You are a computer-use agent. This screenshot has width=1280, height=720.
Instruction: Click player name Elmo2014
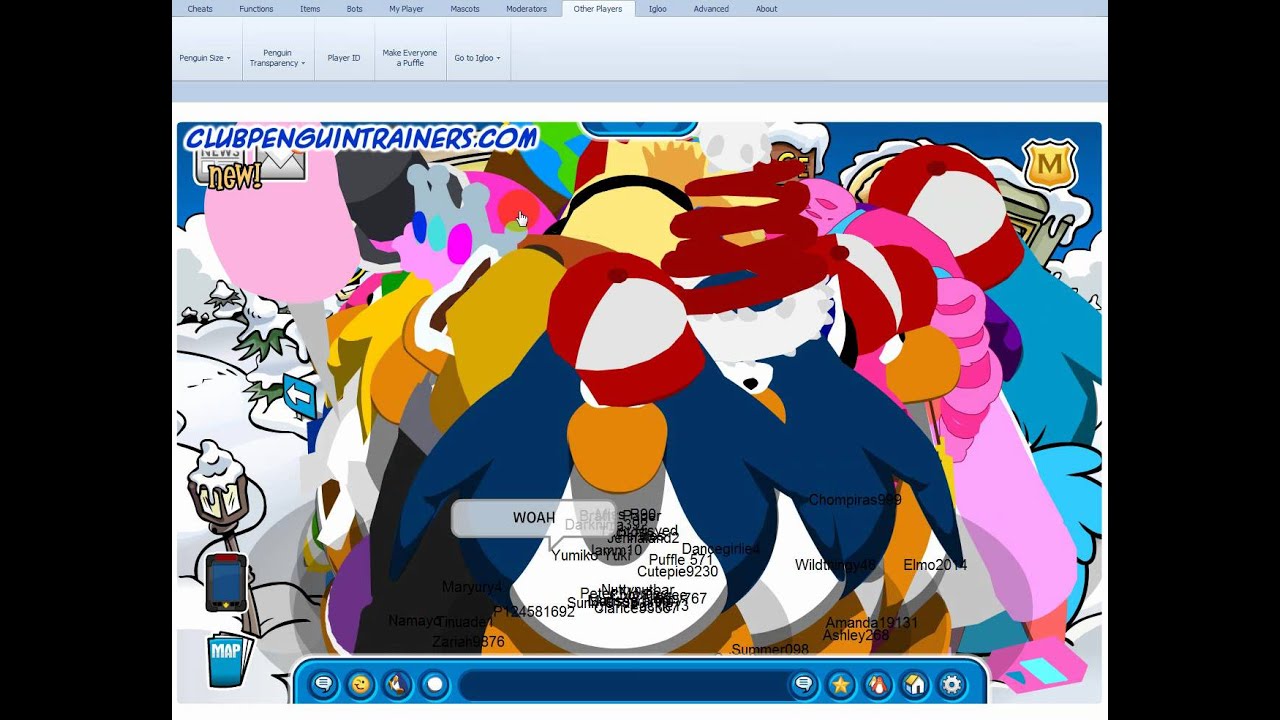[935, 565]
